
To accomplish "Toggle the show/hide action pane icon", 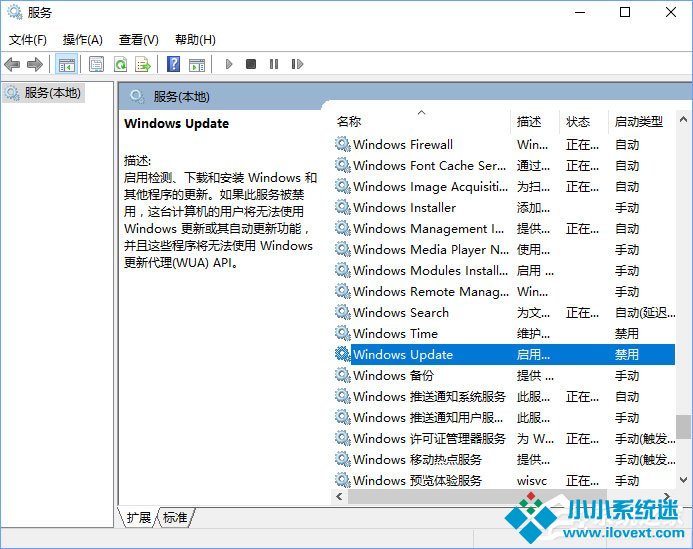I will (x=197, y=65).
